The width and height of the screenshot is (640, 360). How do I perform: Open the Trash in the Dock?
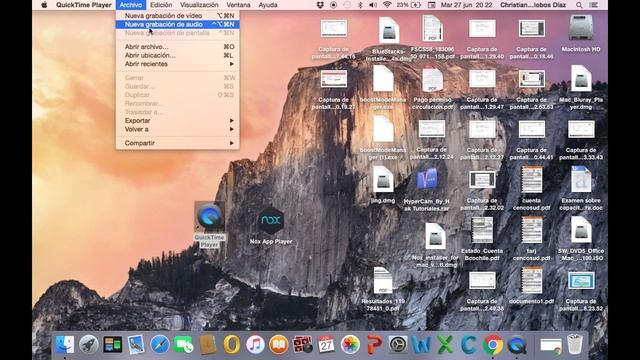coord(575,344)
